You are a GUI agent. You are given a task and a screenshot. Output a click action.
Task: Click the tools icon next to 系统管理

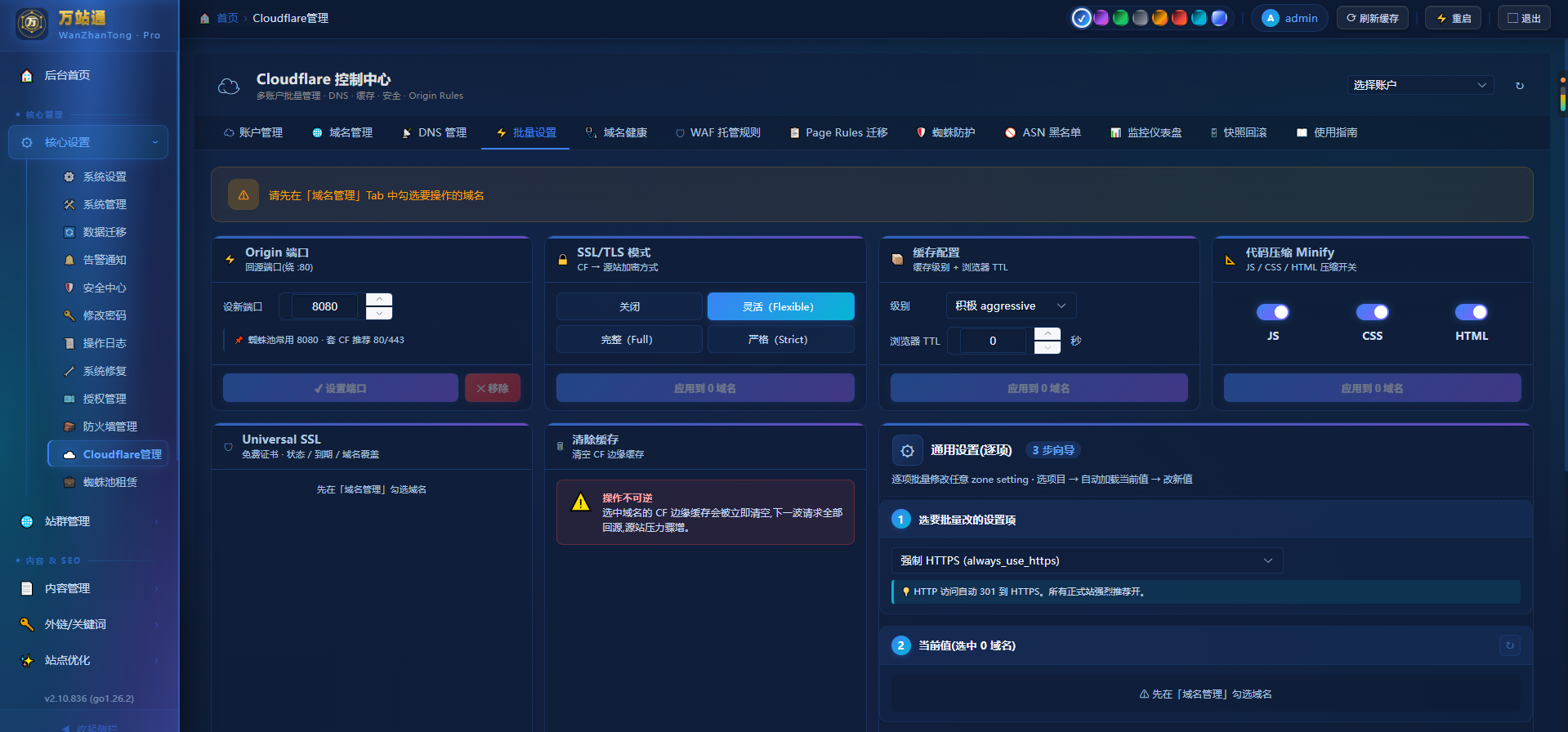point(69,204)
